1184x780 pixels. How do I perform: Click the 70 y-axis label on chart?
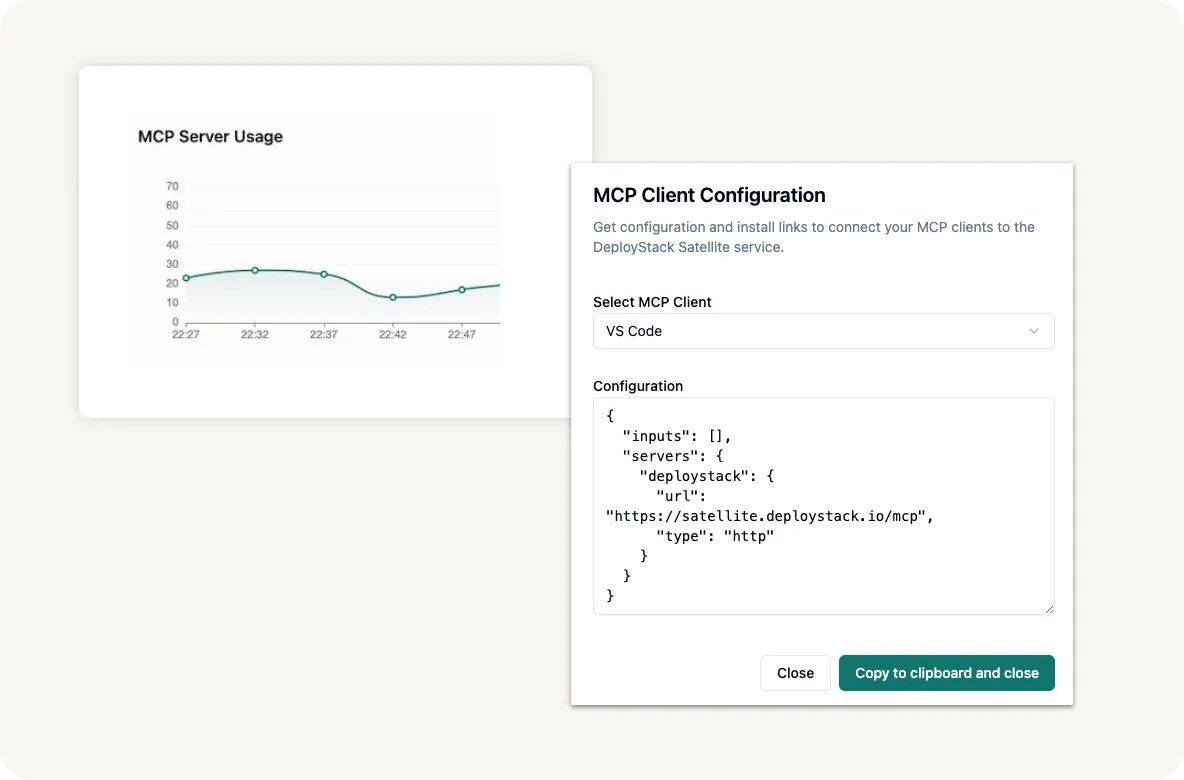[x=172, y=186]
